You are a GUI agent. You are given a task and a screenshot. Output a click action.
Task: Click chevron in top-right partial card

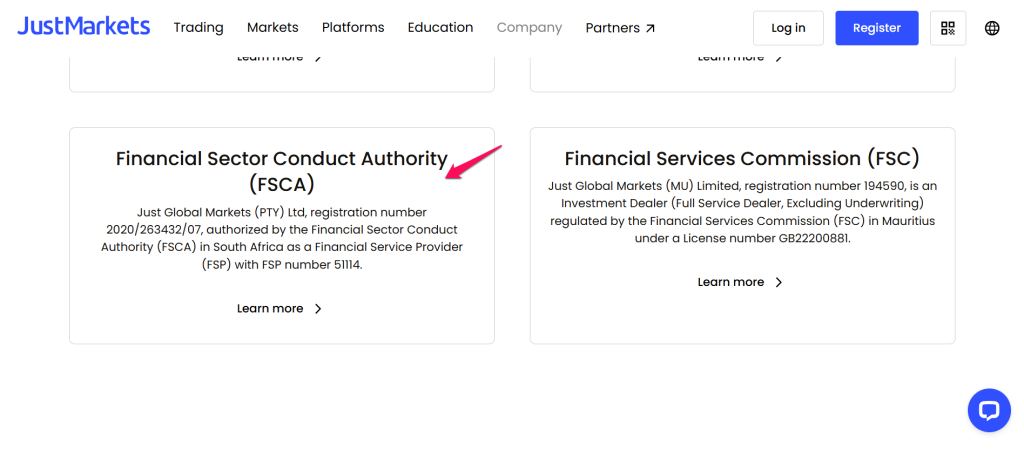(779, 58)
